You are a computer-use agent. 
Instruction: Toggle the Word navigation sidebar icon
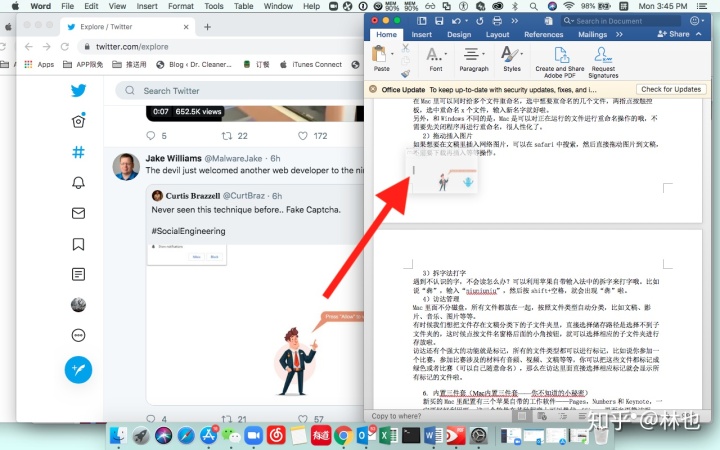coord(422,21)
